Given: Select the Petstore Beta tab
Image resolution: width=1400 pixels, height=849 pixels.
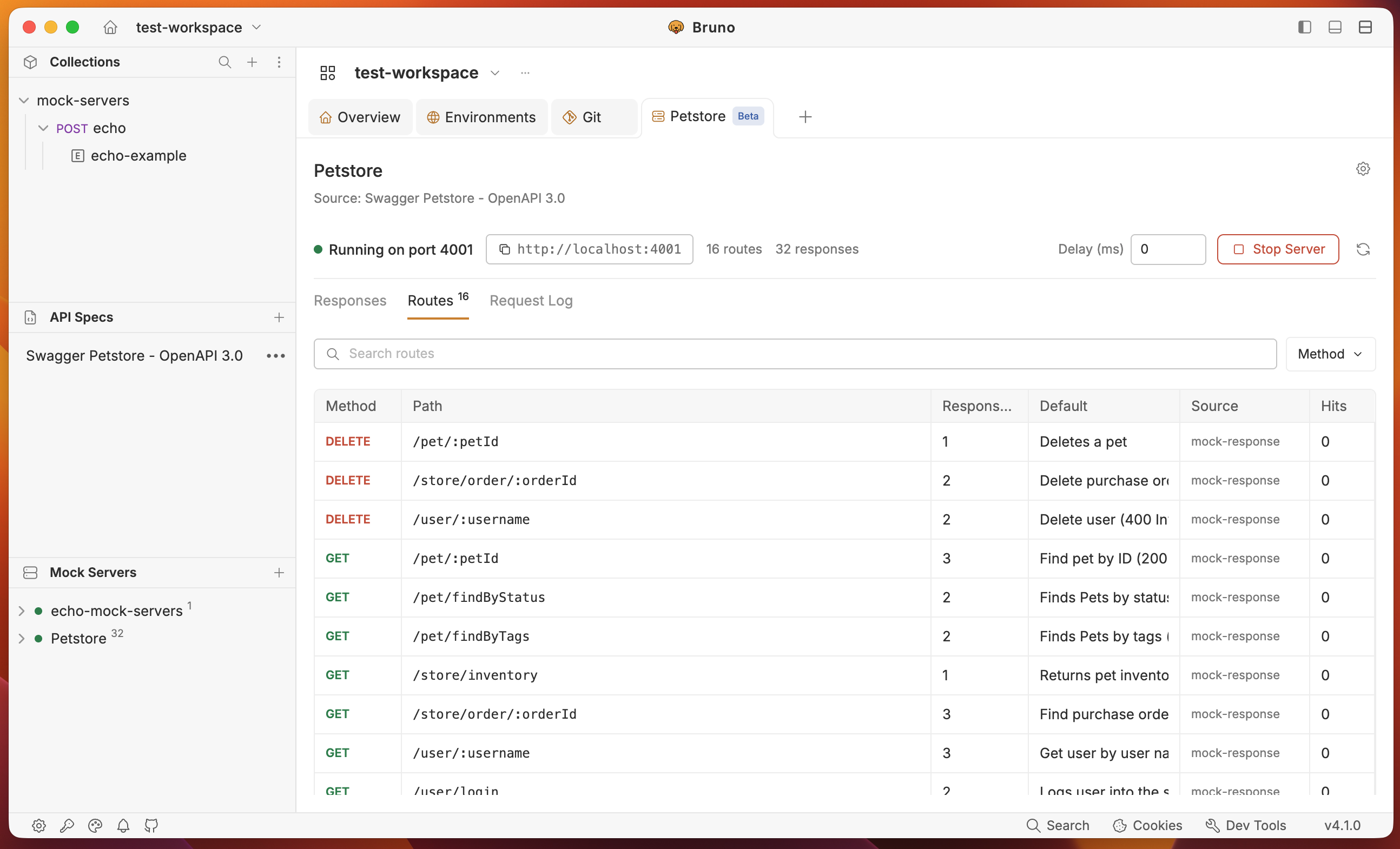Looking at the screenshot, I should point(708,116).
